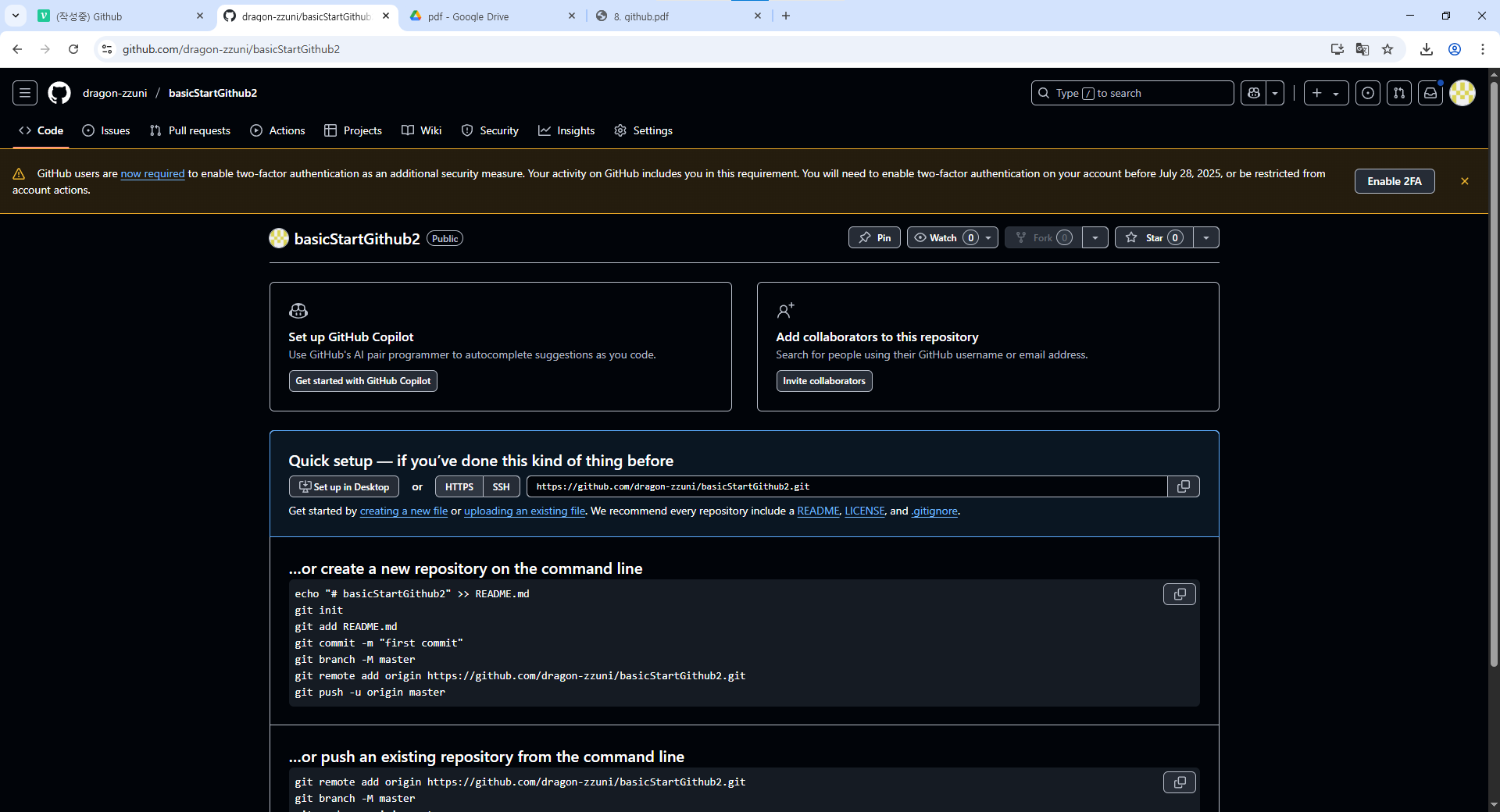Star the repository
The width and height of the screenshot is (1500, 812).
(1154, 237)
